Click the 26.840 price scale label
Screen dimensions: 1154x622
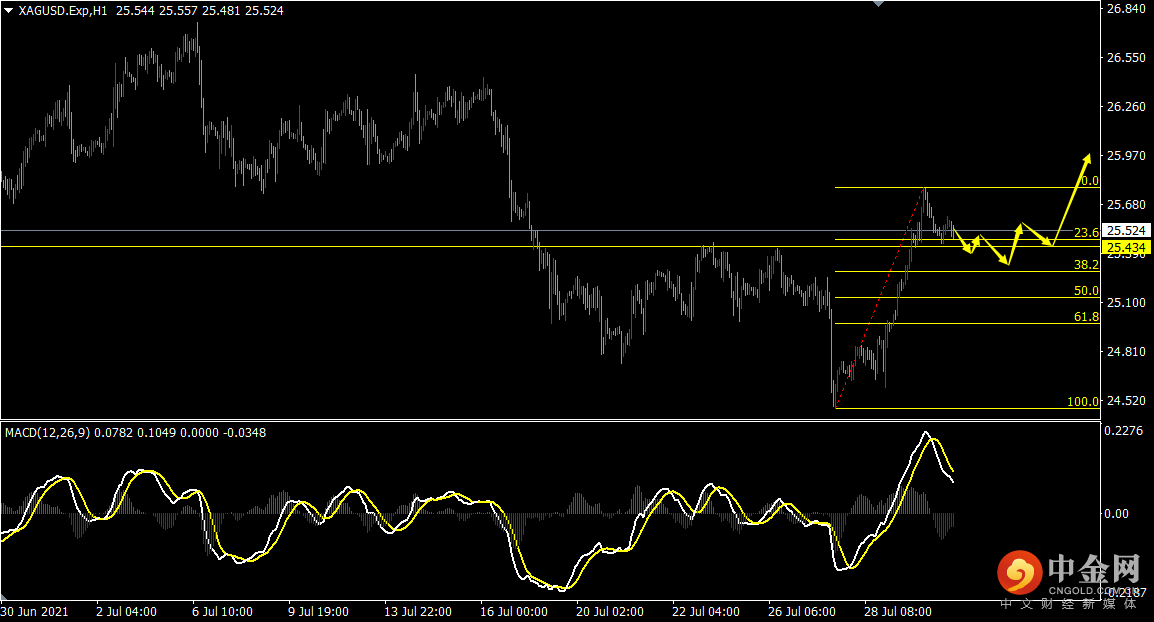click(1126, 9)
